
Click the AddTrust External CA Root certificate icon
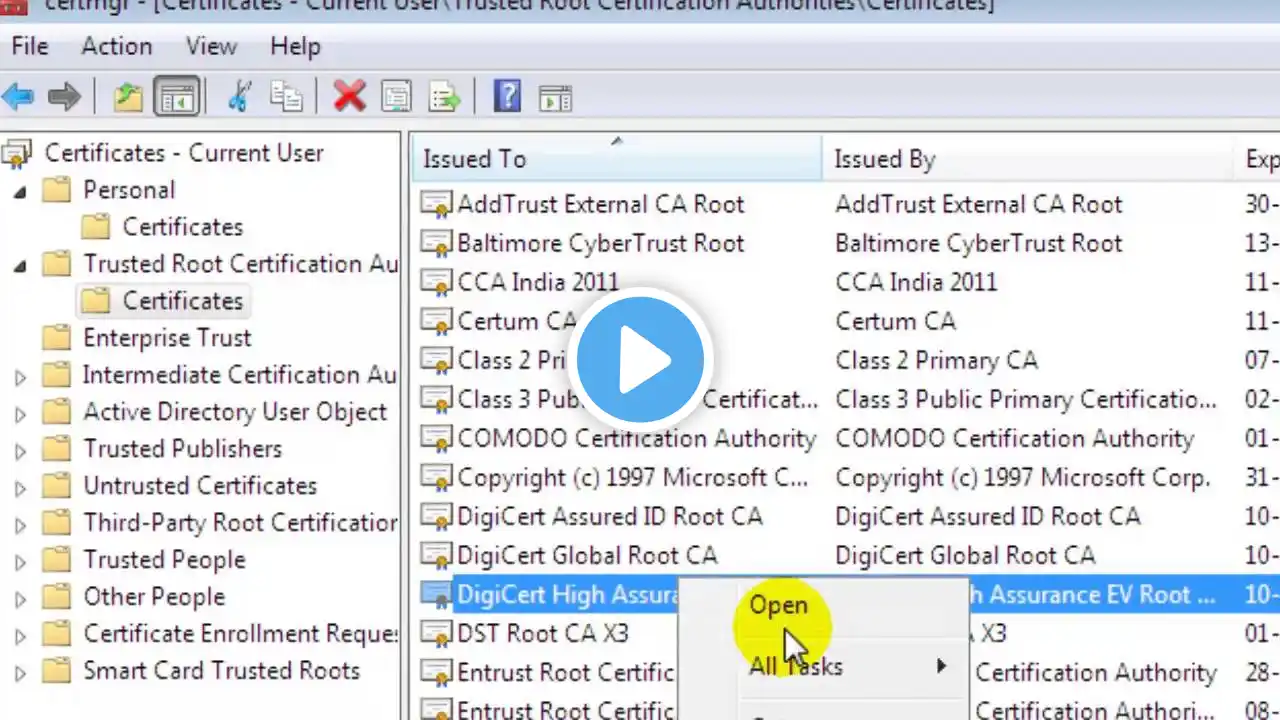tap(436, 205)
